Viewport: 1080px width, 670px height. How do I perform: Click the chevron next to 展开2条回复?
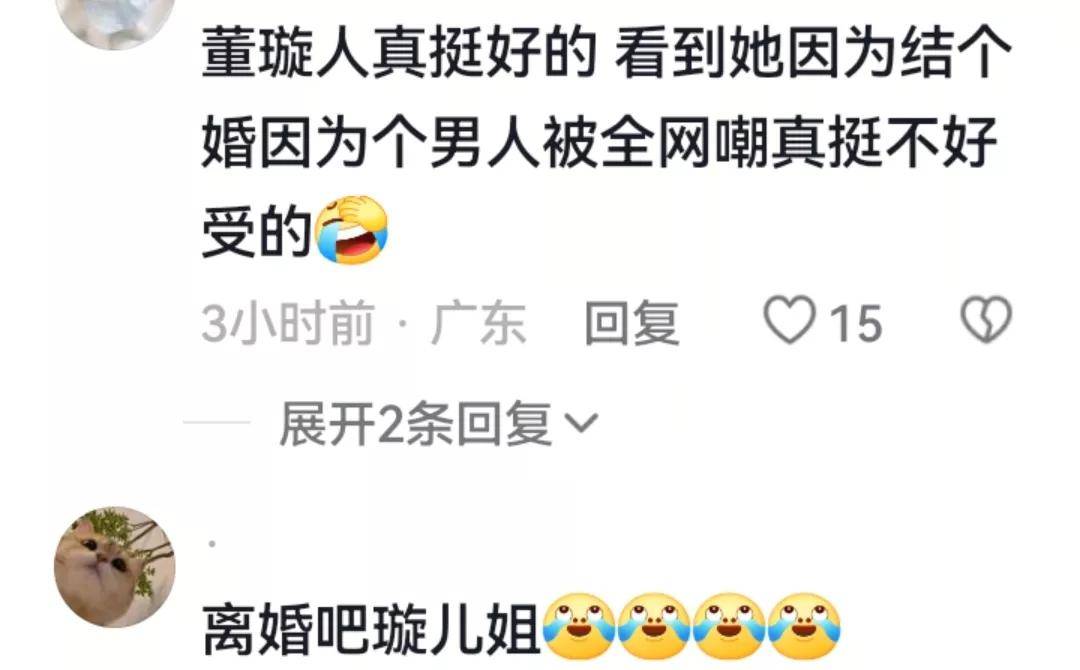pyautogui.click(x=581, y=423)
